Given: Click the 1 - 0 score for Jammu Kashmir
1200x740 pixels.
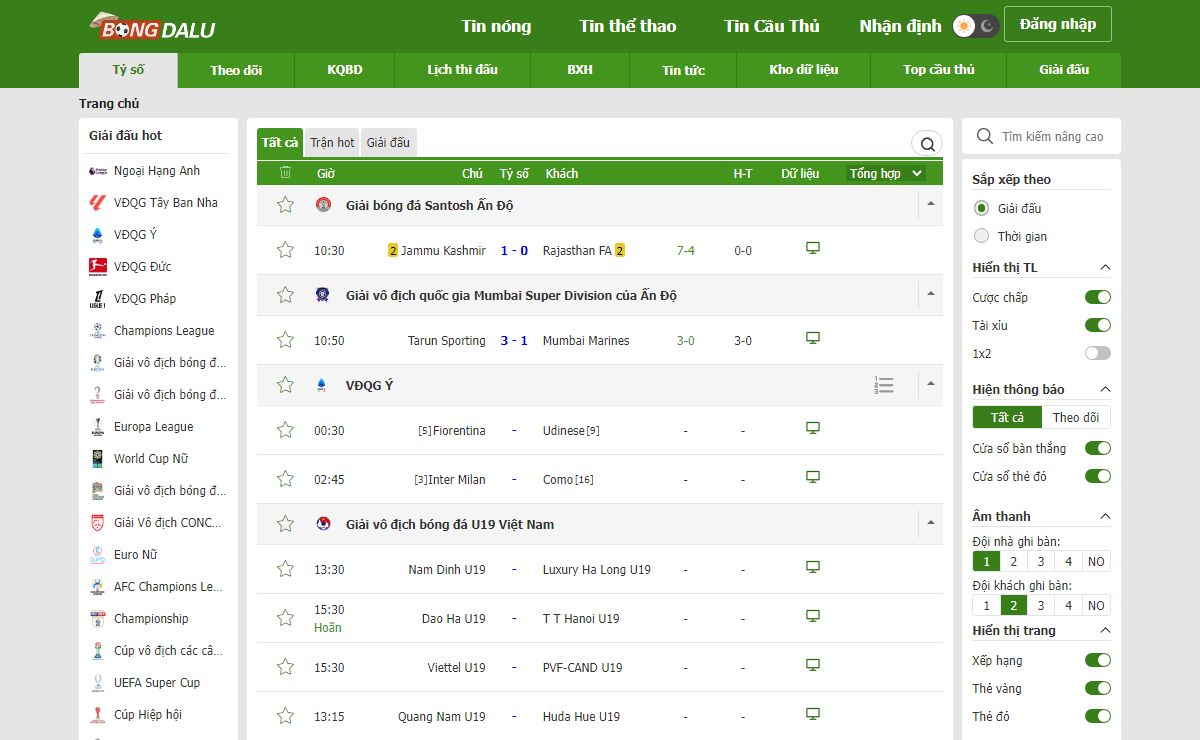Looking at the screenshot, I should 514,250.
